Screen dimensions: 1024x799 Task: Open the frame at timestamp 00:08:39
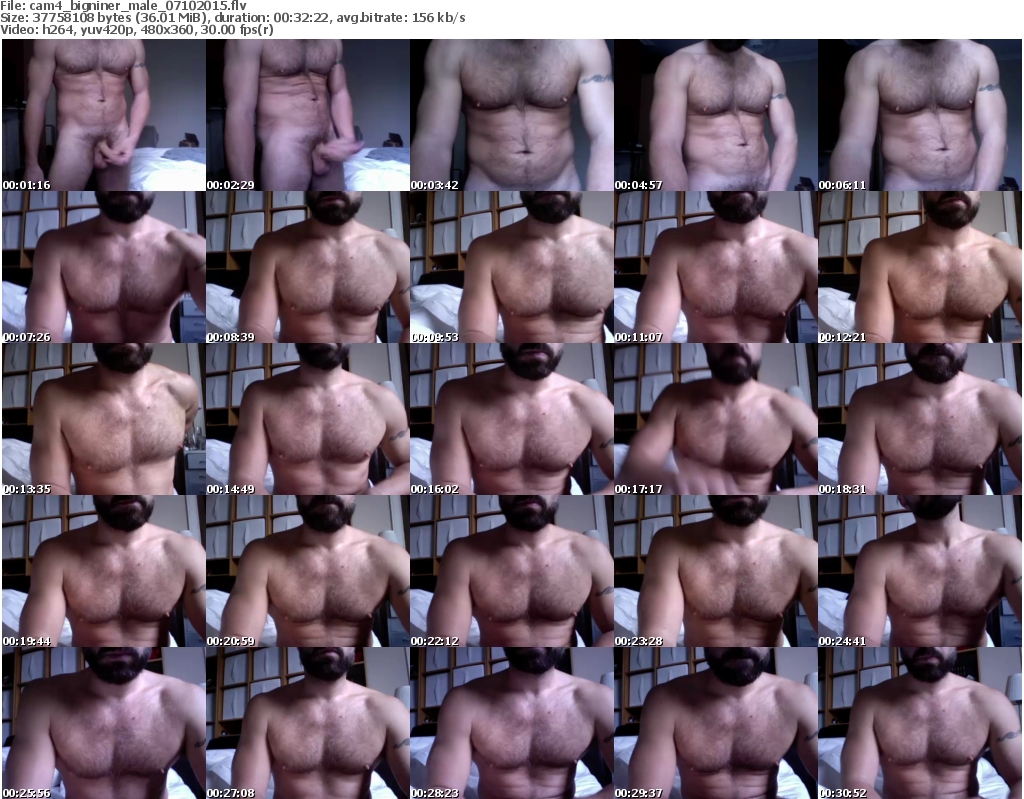click(x=308, y=267)
